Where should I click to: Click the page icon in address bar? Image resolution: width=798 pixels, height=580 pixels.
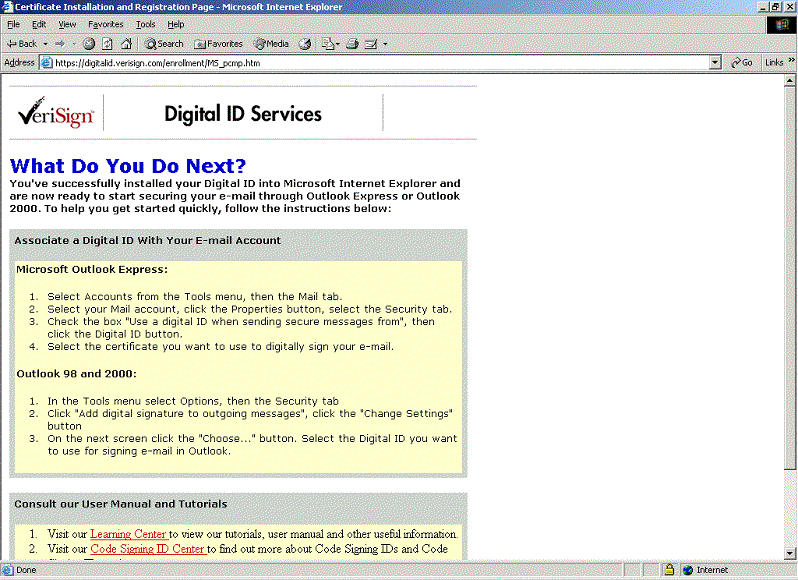47,63
